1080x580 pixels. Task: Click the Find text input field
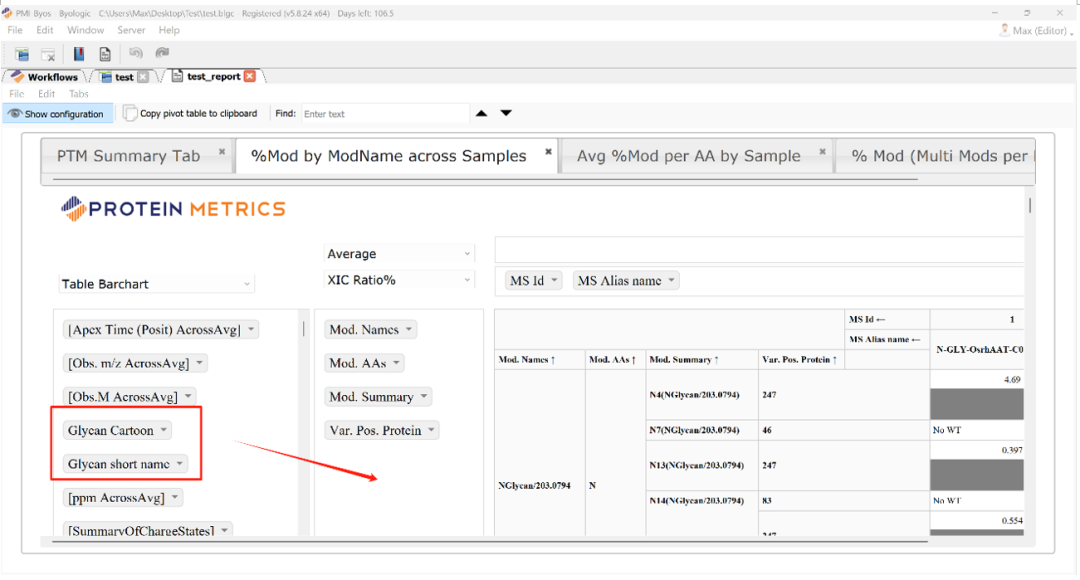(x=384, y=114)
